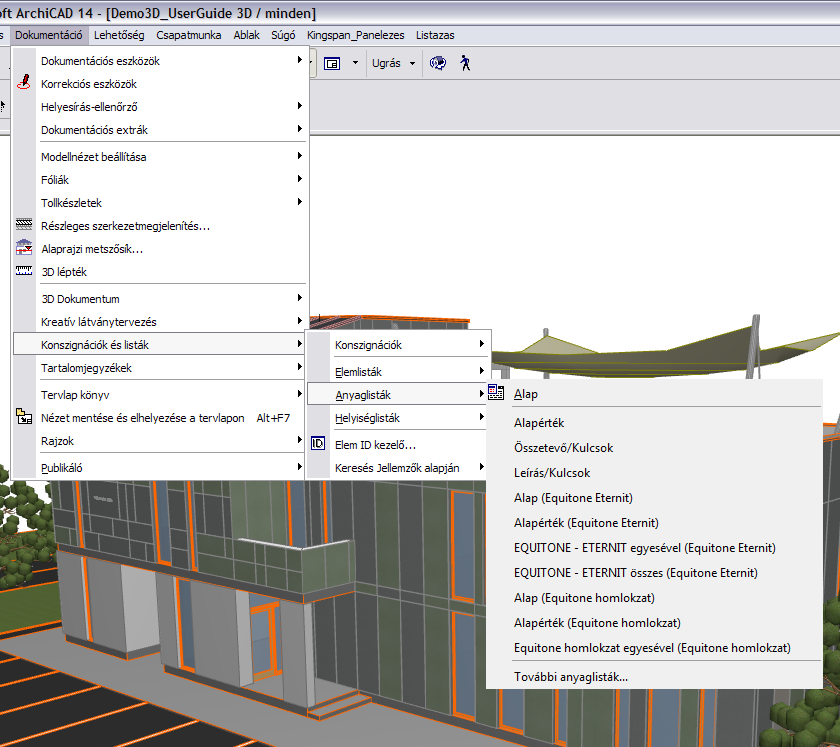The height and width of the screenshot is (747, 840).
Task: Expand the Rajzok submenu arrow
Action: (300, 439)
